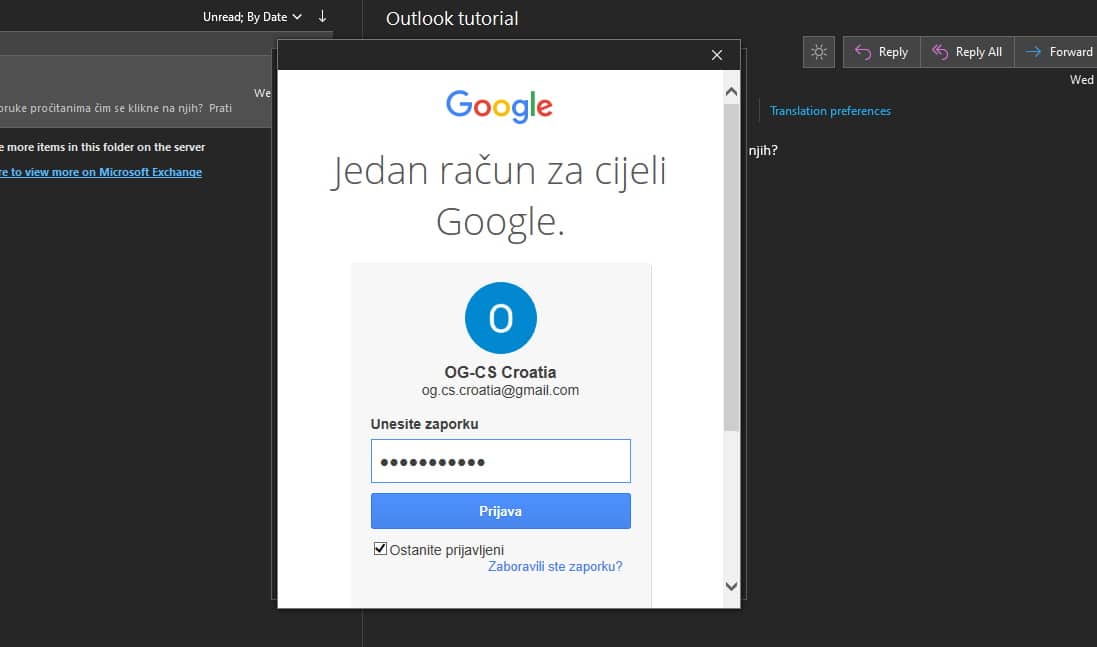Forward the Outlook tutorial message
This screenshot has width=1097, height=647.
1058,52
